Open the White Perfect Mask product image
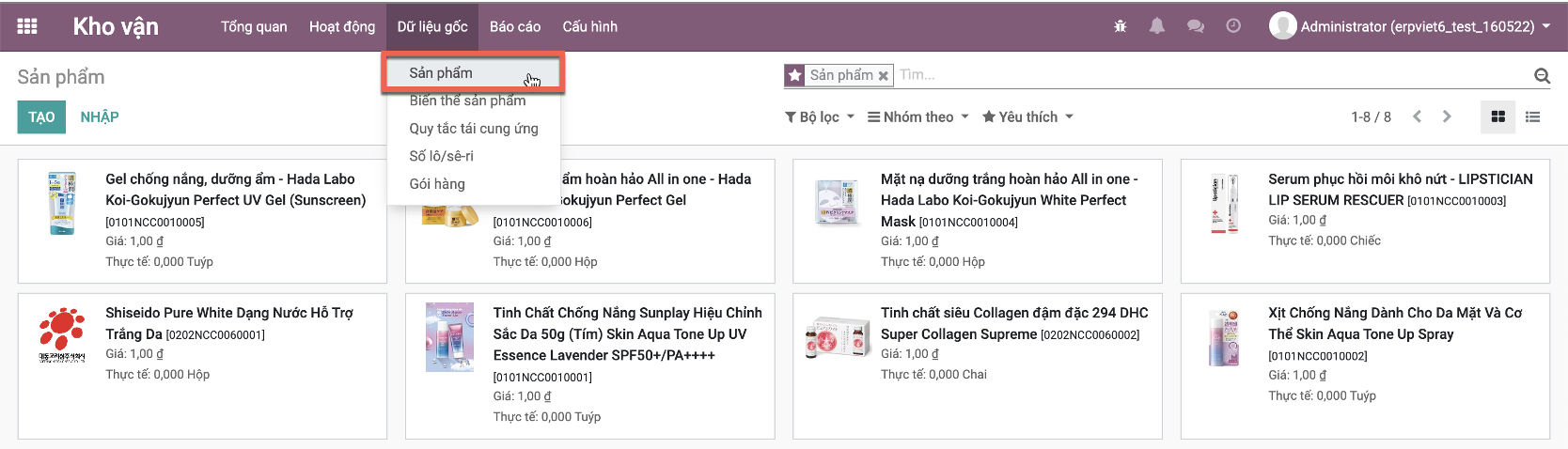The width and height of the screenshot is (1568, 449). [837, 202]
